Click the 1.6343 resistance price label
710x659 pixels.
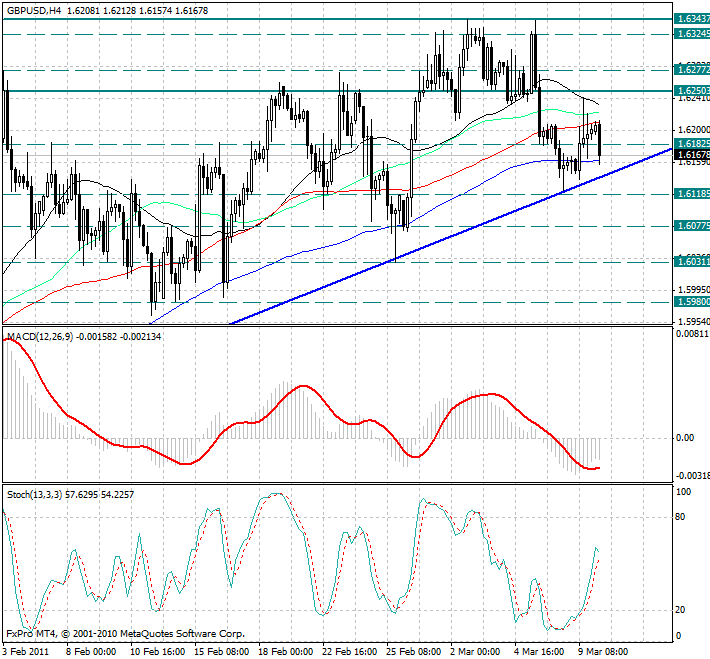(x=692, y=19)
